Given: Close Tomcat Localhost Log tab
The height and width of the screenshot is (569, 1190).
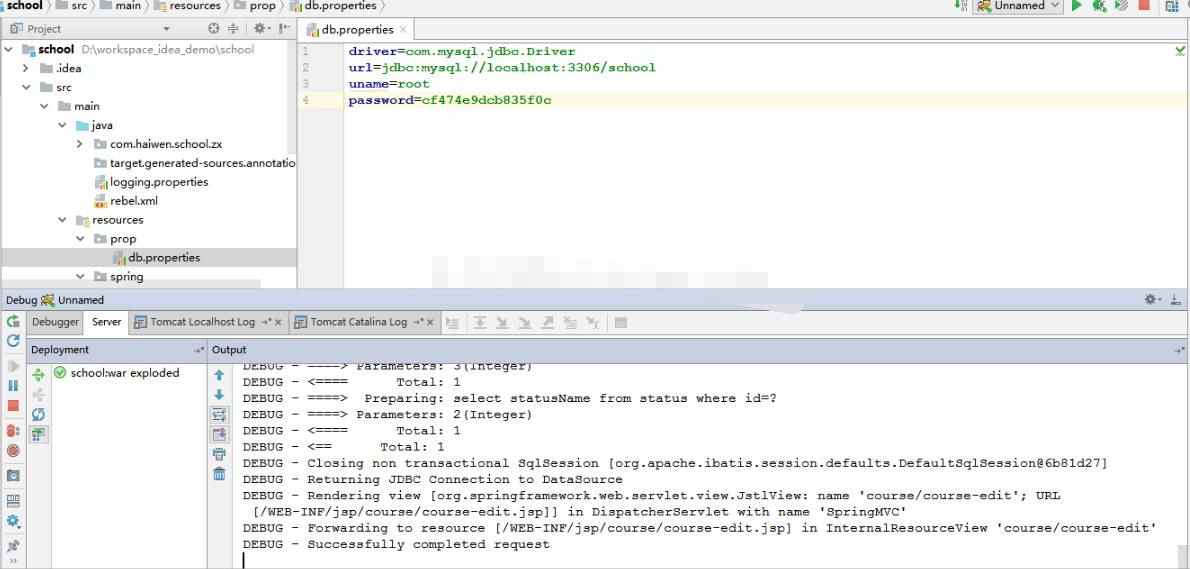Looking at the screenshot, I should click(x=278, y=322).
